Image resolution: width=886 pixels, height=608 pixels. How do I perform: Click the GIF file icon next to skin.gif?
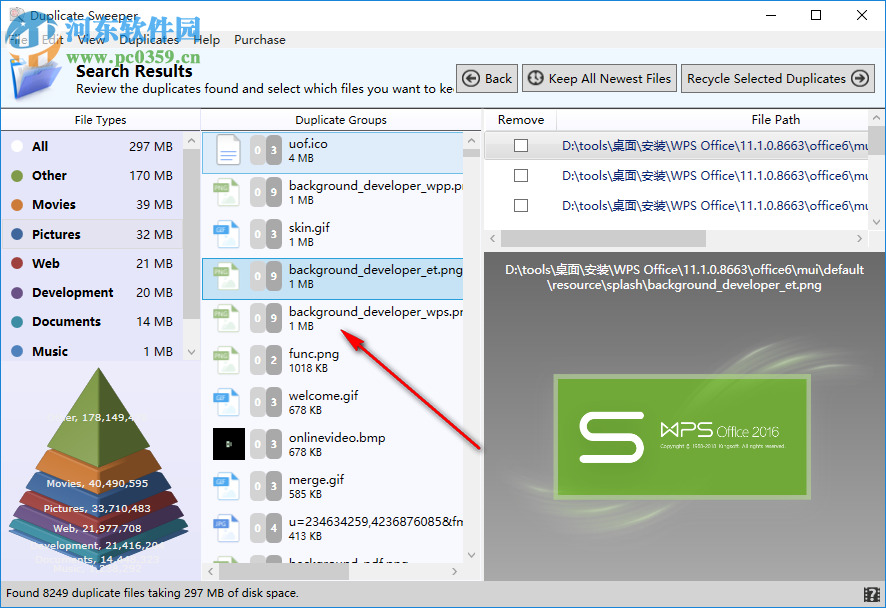pos(228,234)
